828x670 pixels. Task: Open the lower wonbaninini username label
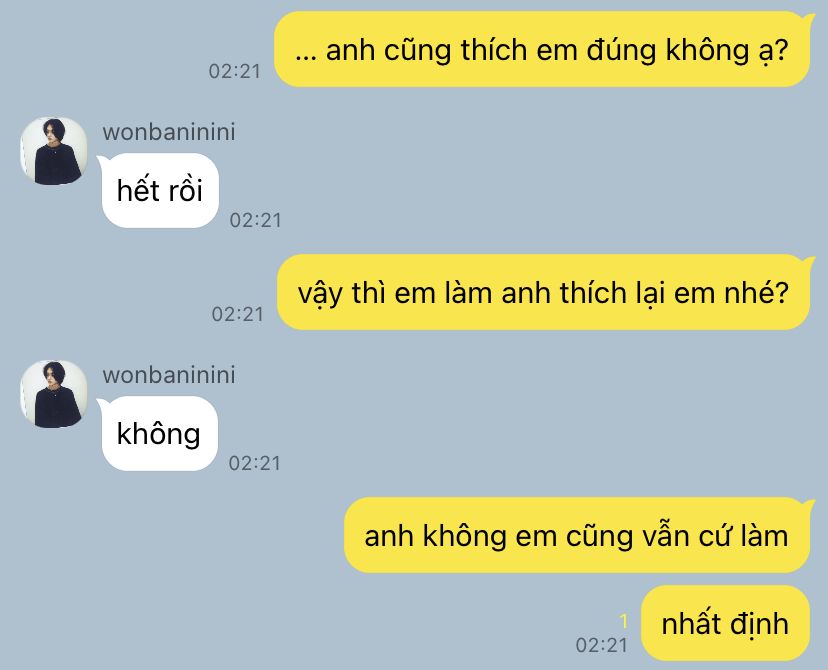[169, 375]
